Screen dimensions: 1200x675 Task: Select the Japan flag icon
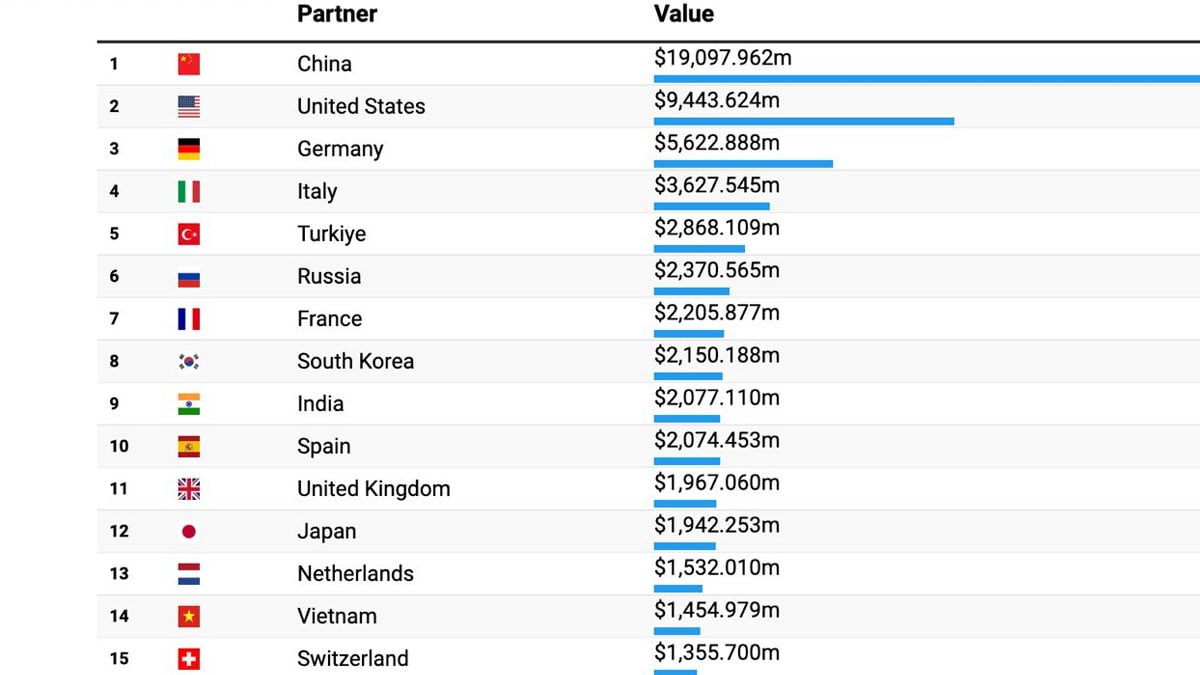coord(189,531)
